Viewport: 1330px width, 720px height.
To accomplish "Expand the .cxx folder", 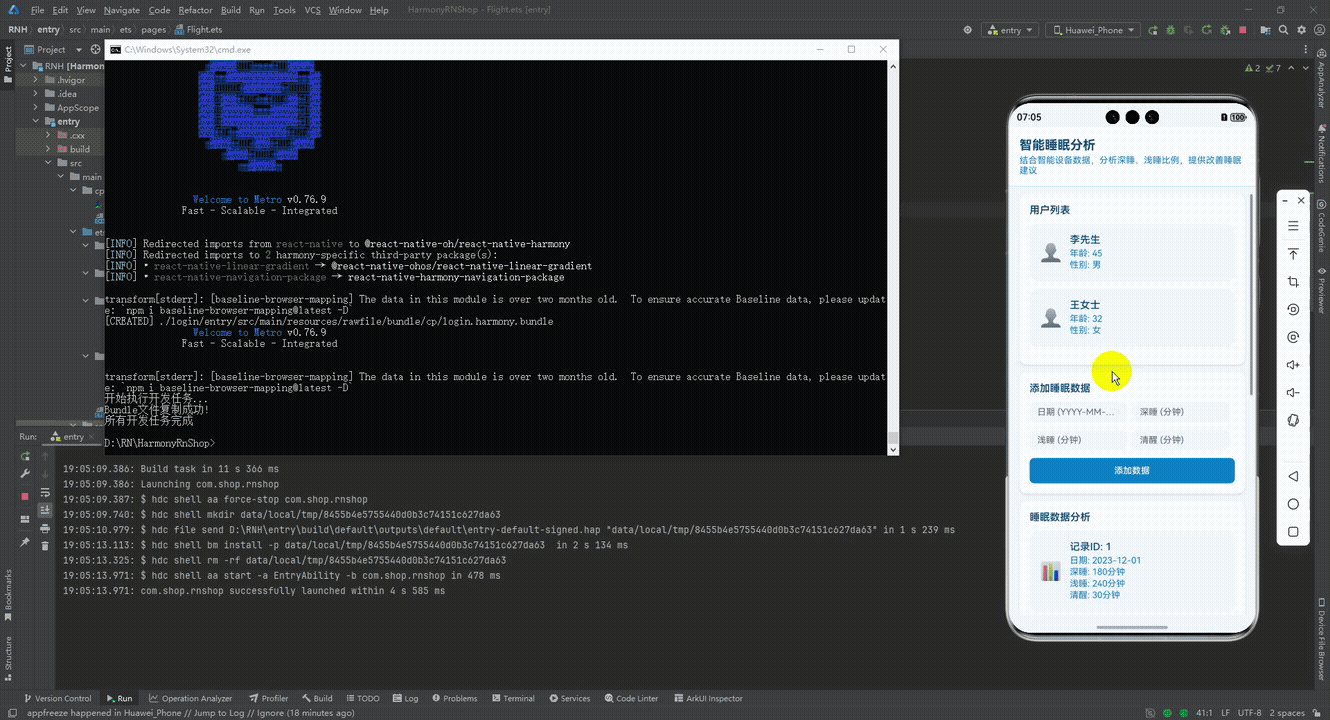I will click(48, 135).
